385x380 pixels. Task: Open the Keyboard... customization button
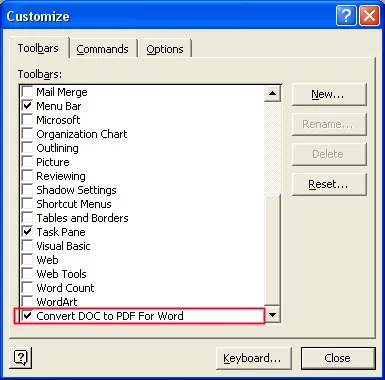tap(253, 358)
